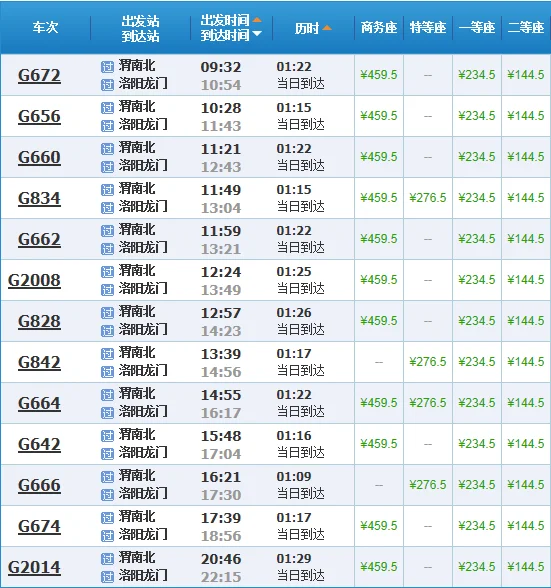Click 过 icon beside 洛阳龙门 in G660 row
The width and height of the screenshot is (551, 588).
click(x=107, y=167)
